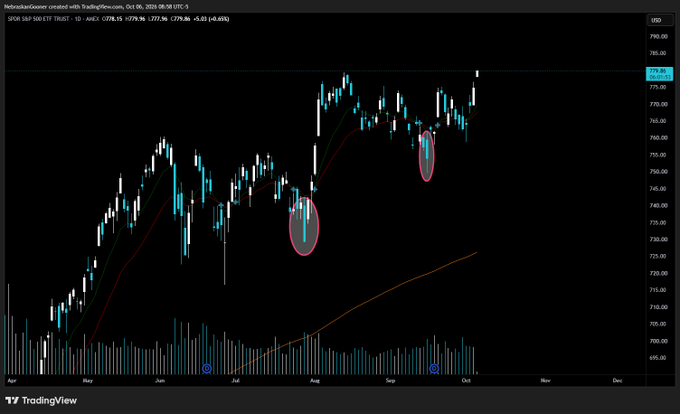Click the Apr label on the time axis

pos(12,381)
